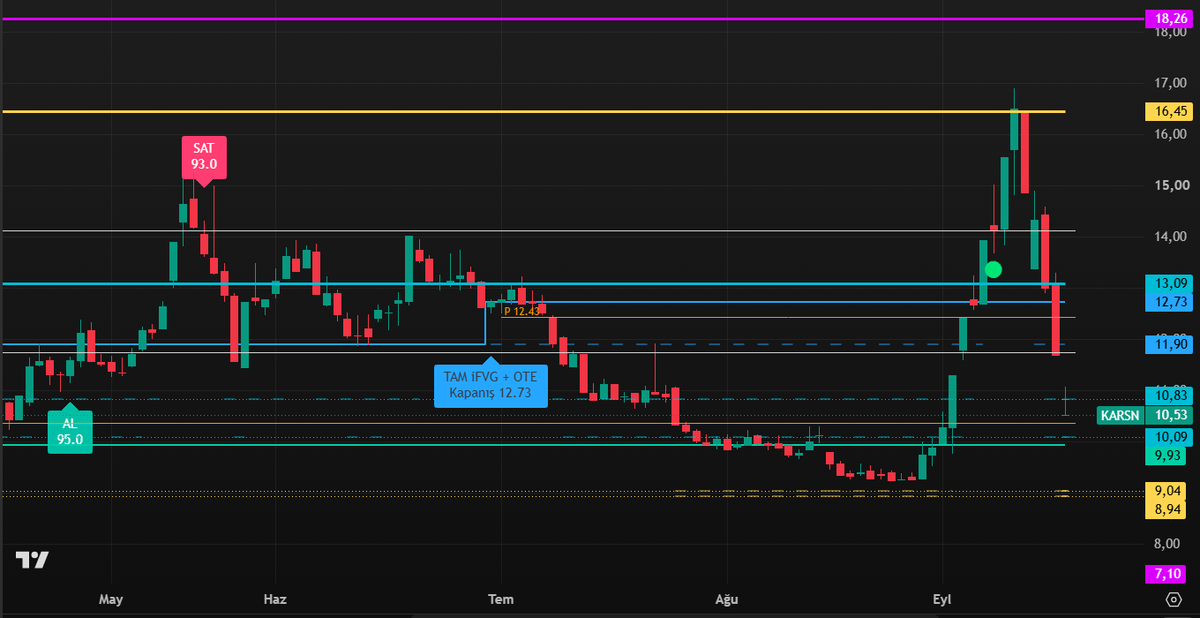Click the Eyl label on time axis
The image size is (1200, 618).
click(x=942, y=599)
